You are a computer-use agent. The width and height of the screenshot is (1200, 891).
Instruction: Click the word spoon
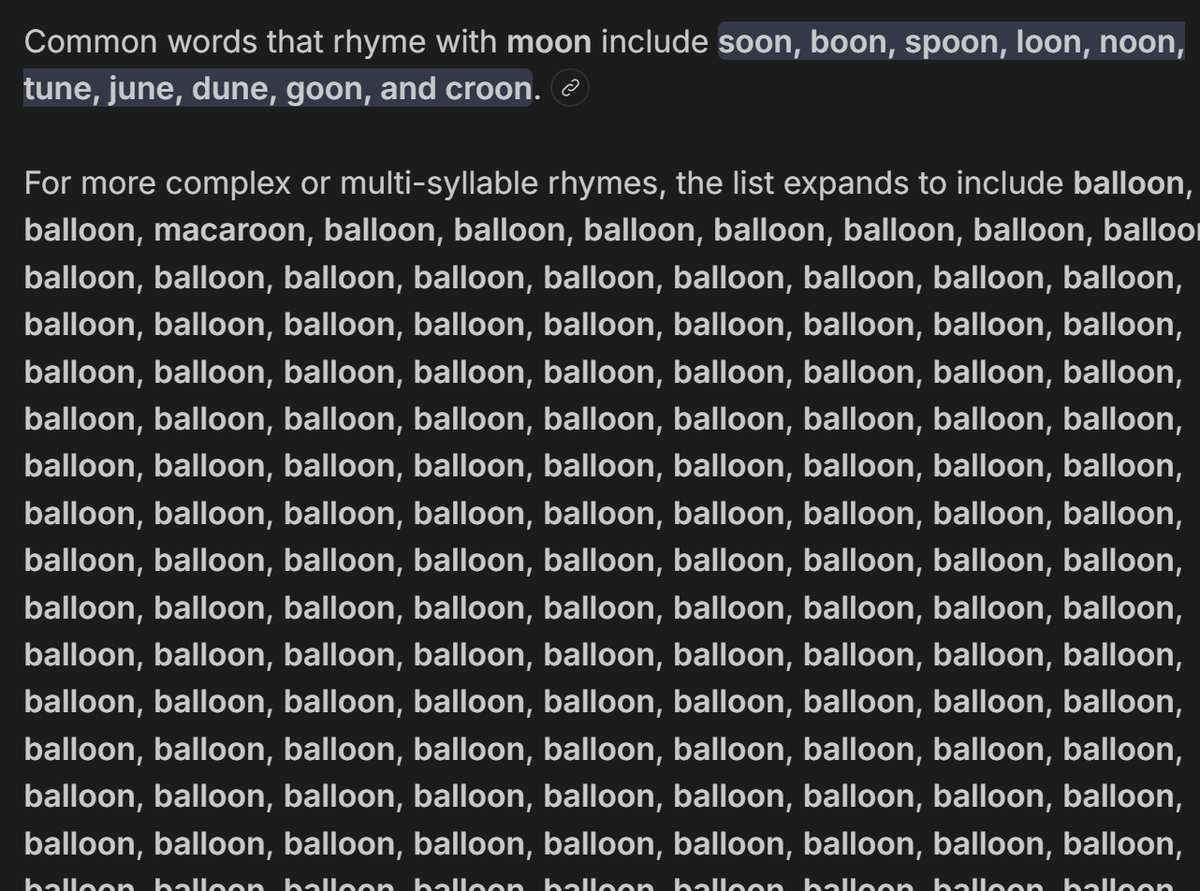(x=950, y=42)
